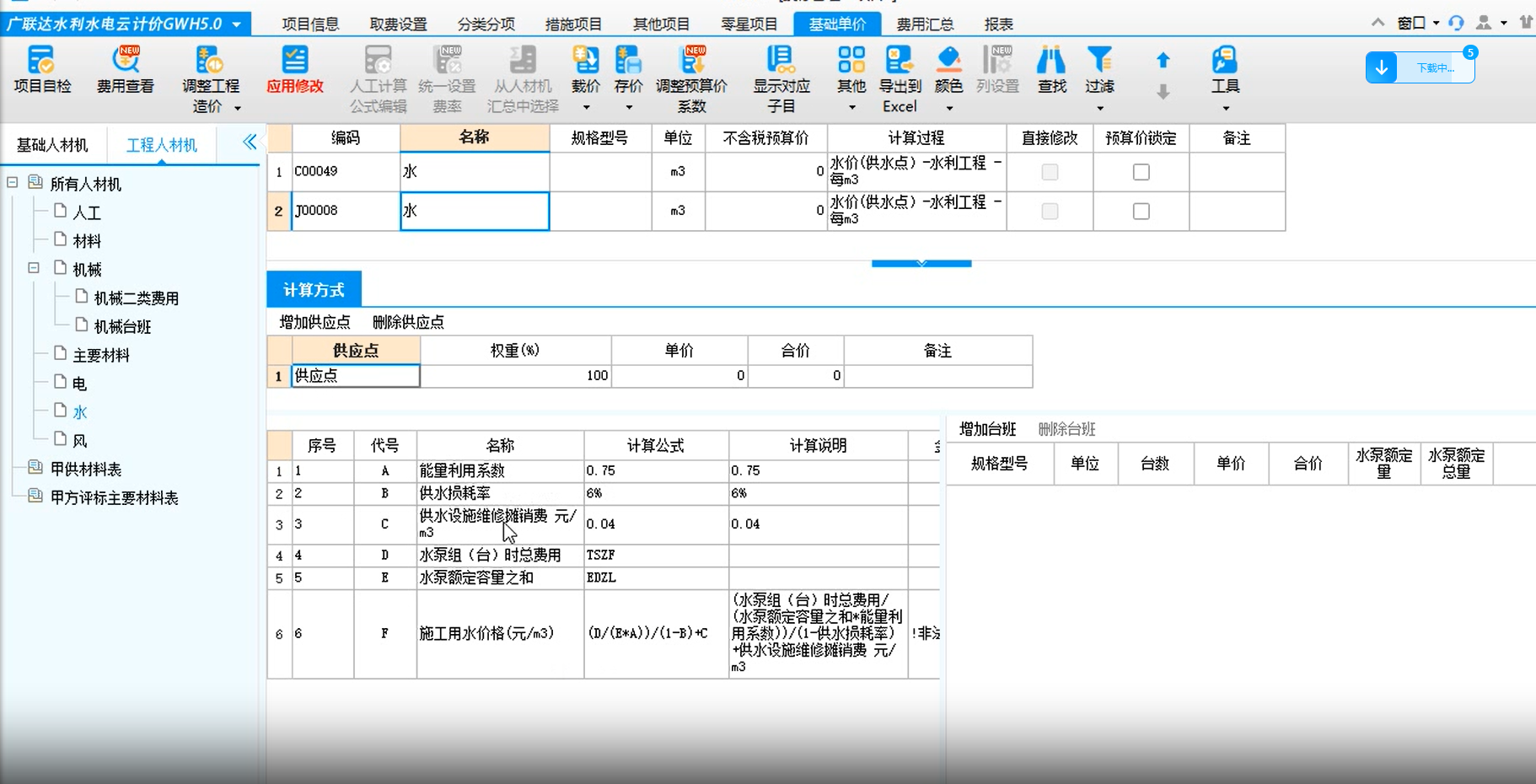Click the 能量利用系数 formula cell 0.75
1536x784 pixels.
point(656,470)
